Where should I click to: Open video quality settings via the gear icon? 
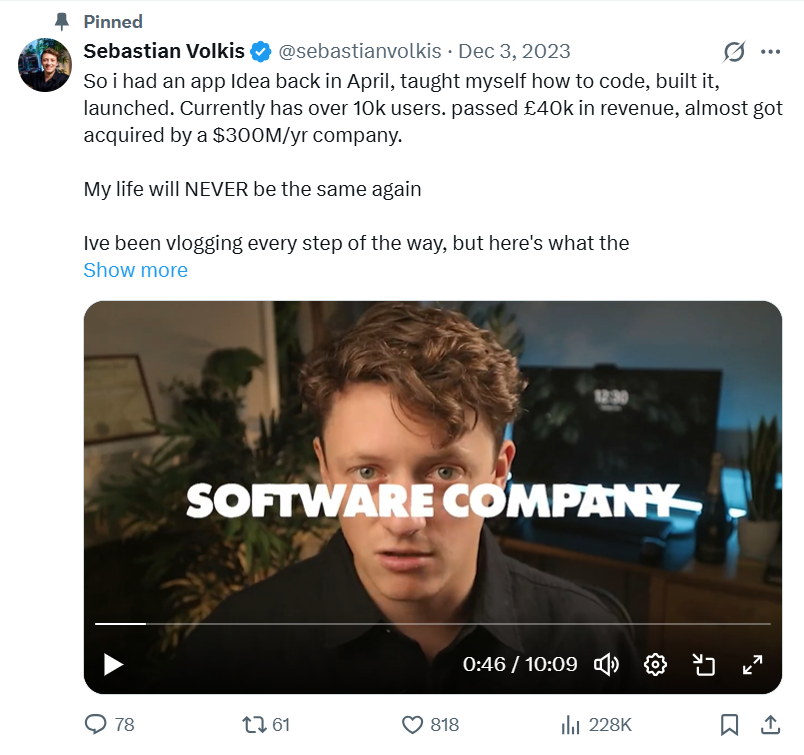tap(655, 664)
